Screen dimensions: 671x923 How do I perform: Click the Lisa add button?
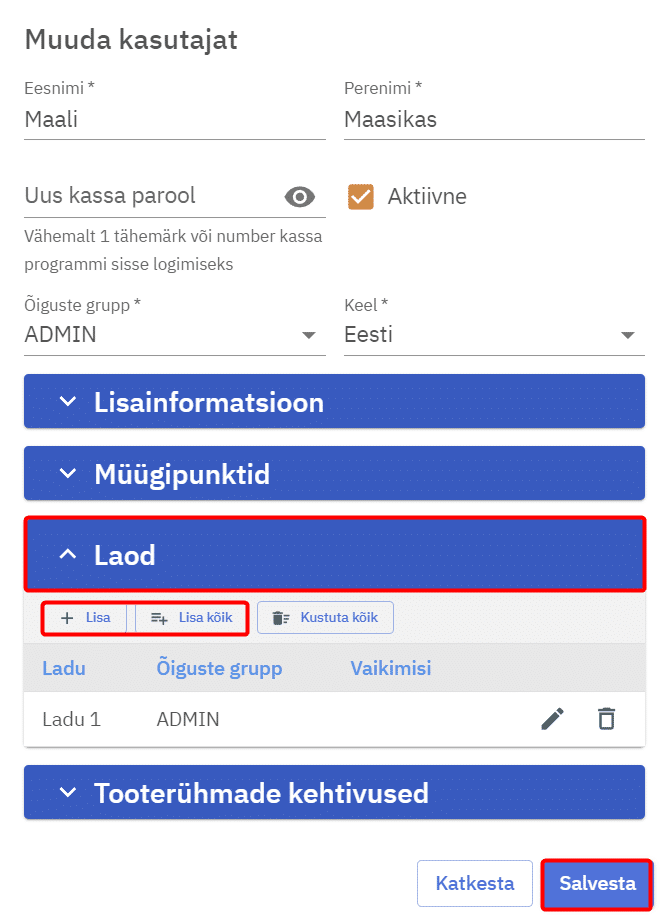point(86,618)
